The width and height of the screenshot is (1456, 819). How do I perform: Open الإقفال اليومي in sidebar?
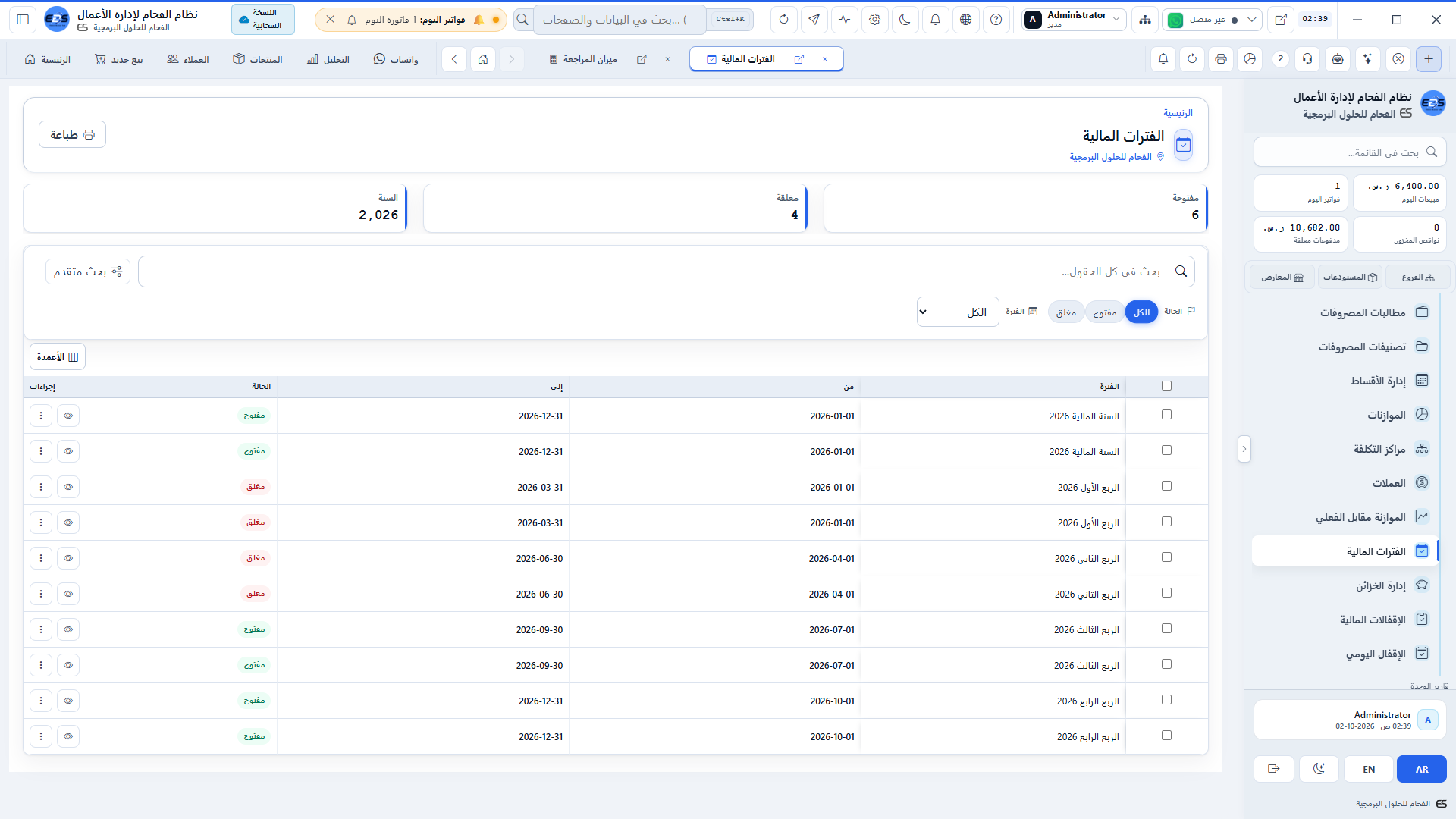tap(1345, 654)
